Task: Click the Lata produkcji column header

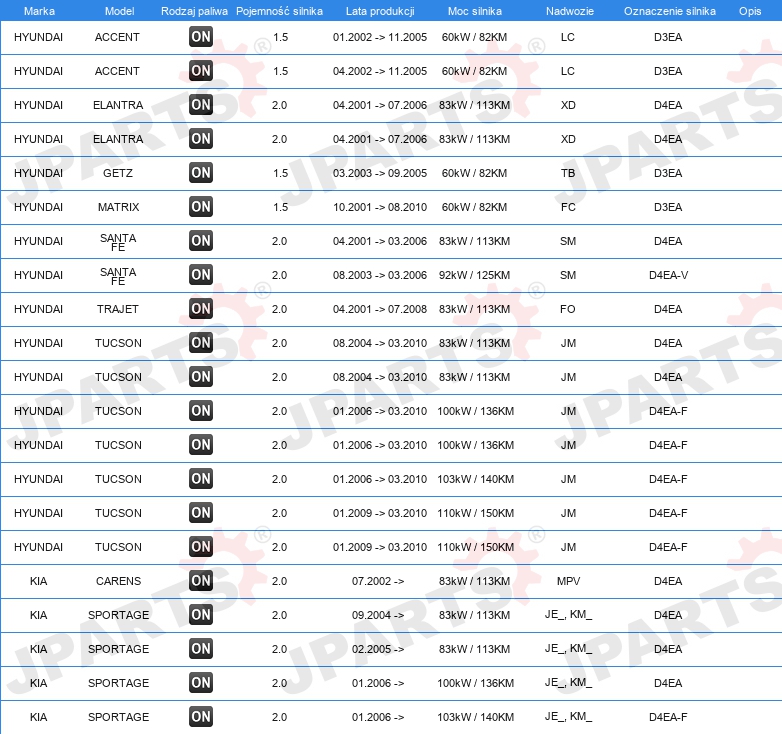Action: click(x=380, y=11)
